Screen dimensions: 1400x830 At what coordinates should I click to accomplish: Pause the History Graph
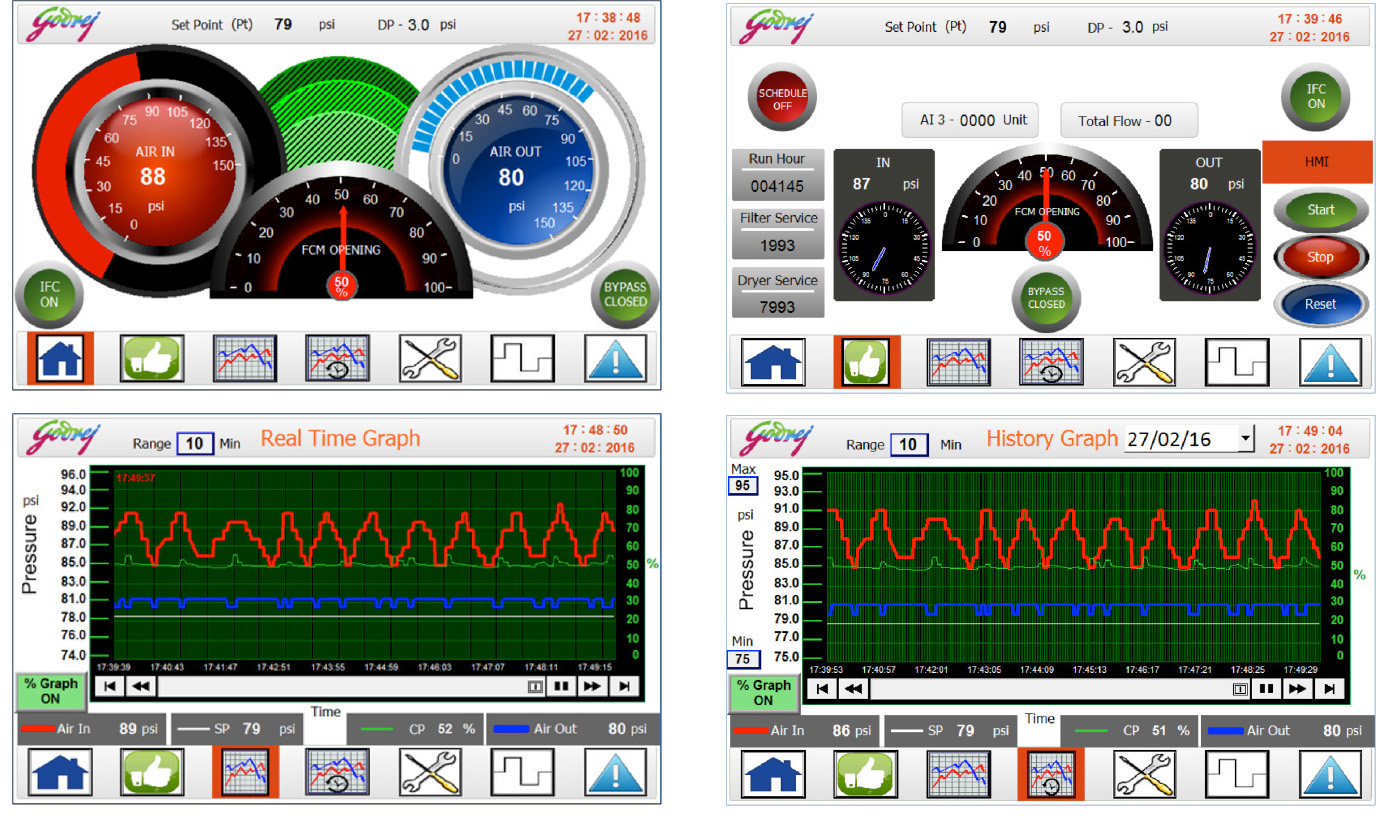(x=1266, y=688)
